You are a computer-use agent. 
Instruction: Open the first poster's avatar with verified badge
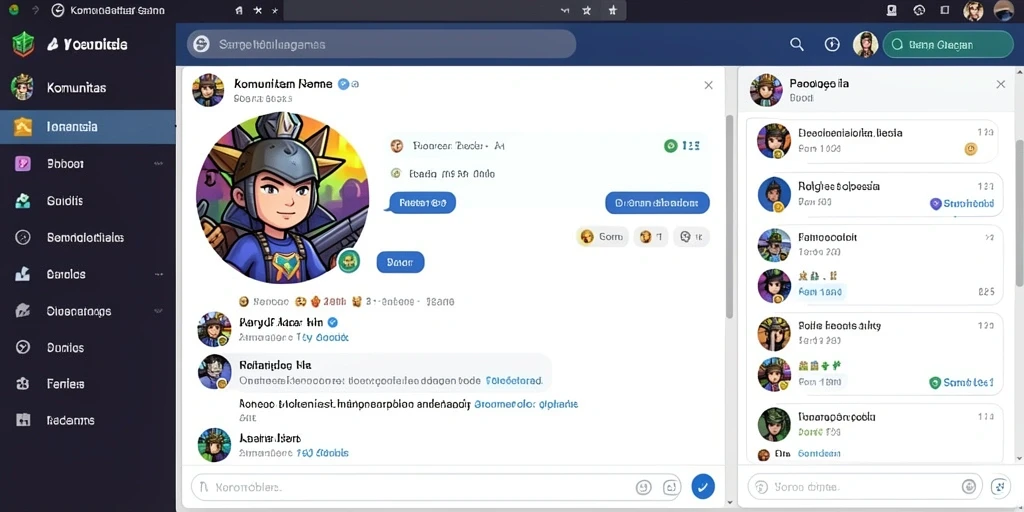[x=214, y=328]
